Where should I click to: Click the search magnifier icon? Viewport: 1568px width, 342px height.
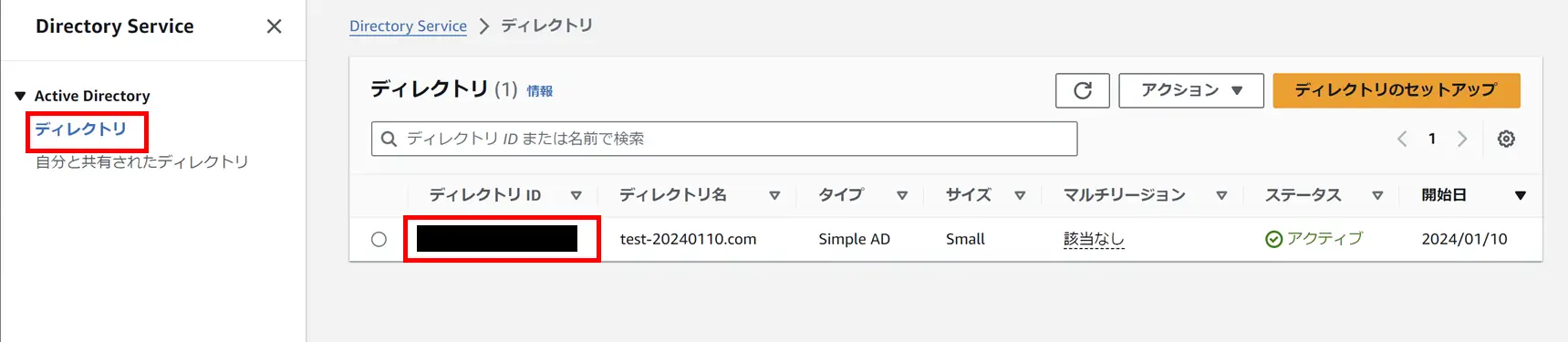pyautogui.click(x=389, y=139)
